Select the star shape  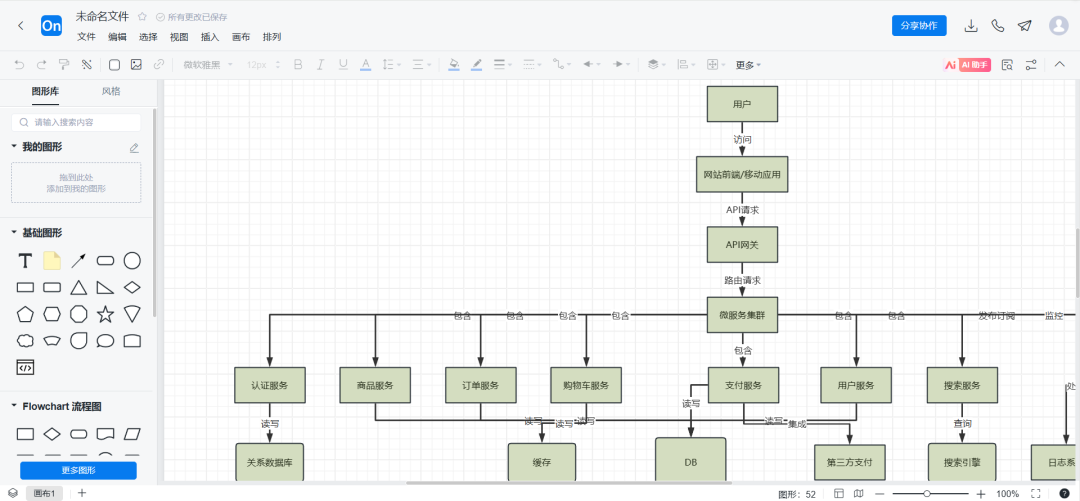[105, 314]
